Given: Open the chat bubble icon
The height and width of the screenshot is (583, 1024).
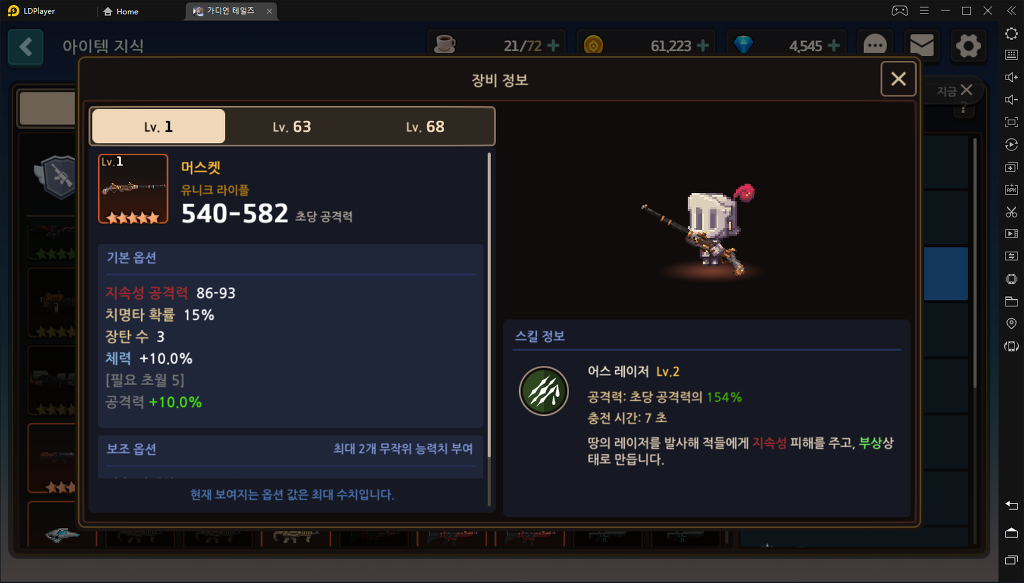Looking at the screenshot, I should [x=874, y=45].
